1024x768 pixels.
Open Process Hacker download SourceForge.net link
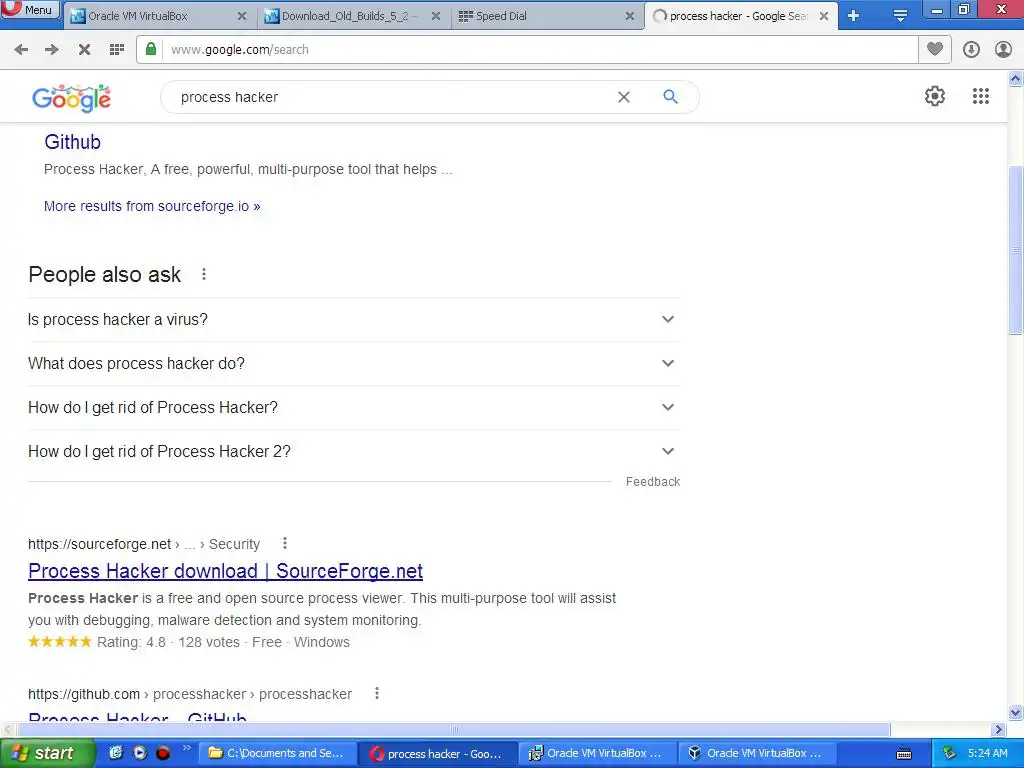pos(225,571)
